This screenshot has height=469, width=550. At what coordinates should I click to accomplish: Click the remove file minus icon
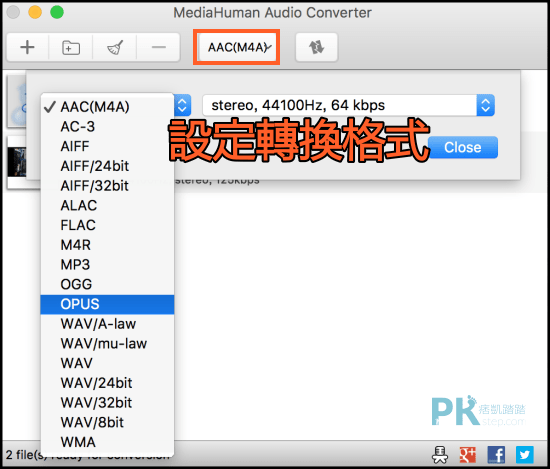tap(159, 47)
